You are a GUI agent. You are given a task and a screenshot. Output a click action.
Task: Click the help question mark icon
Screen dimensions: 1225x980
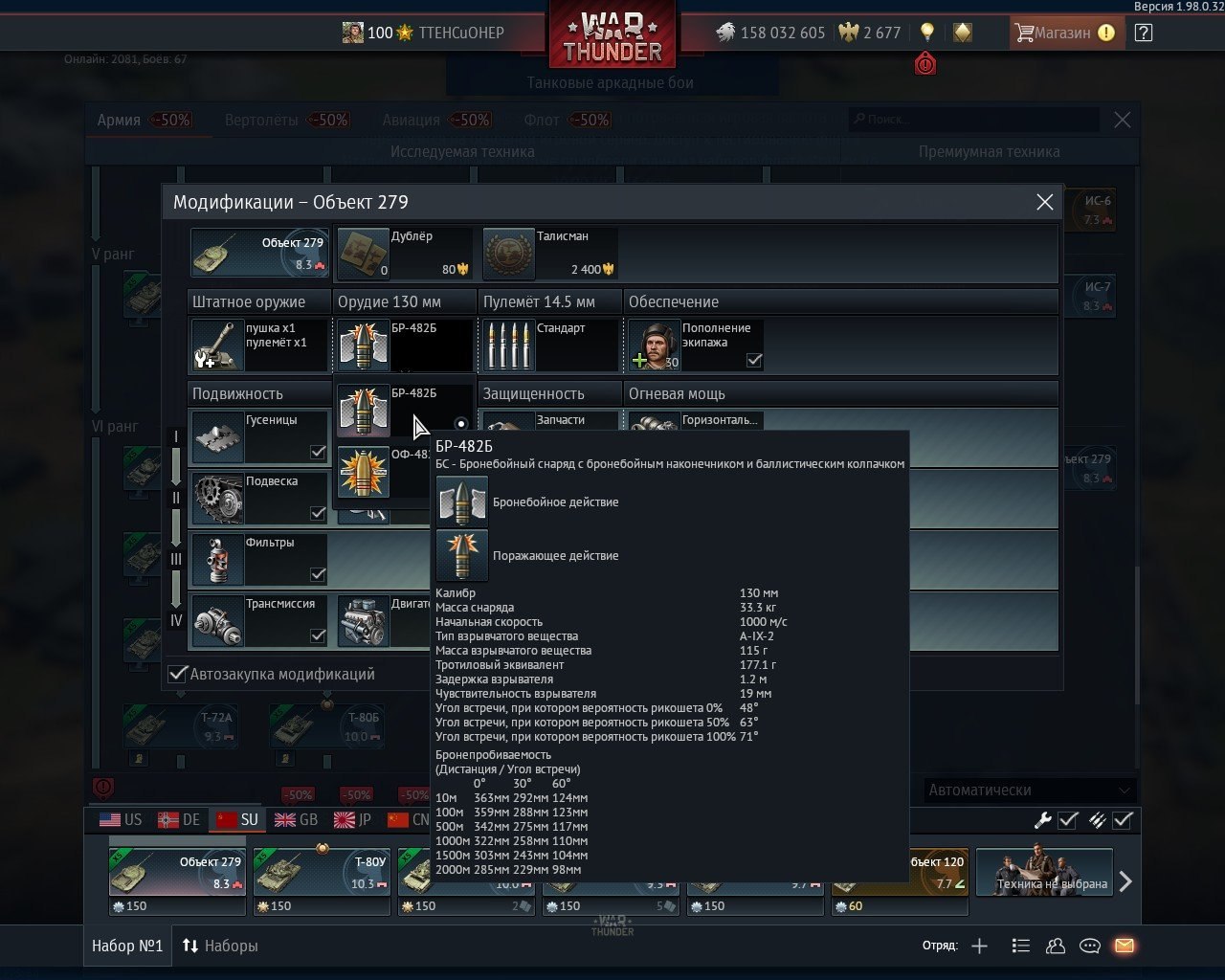1144,33
